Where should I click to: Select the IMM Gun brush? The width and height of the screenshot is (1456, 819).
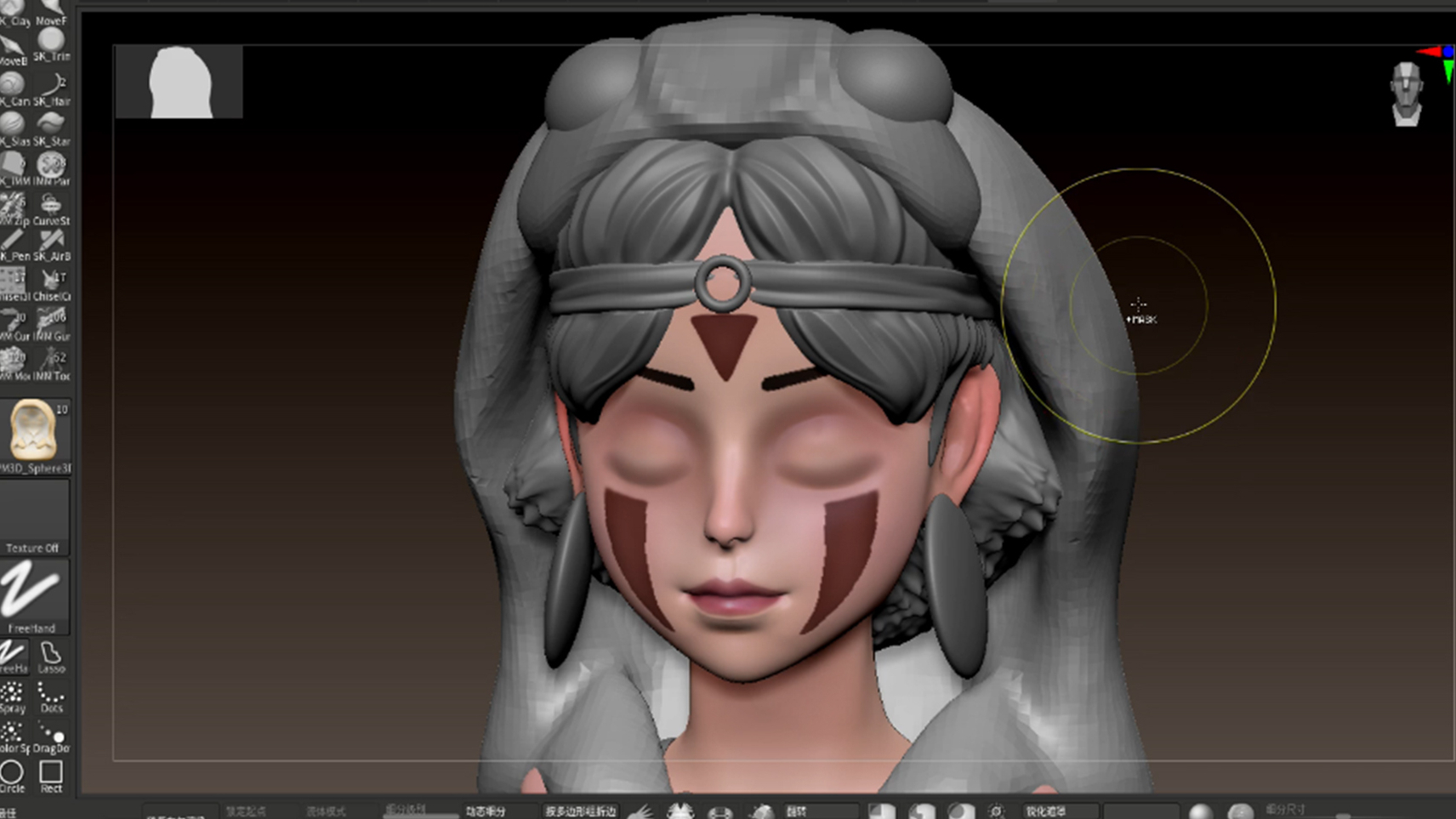(x=51, y=325)
